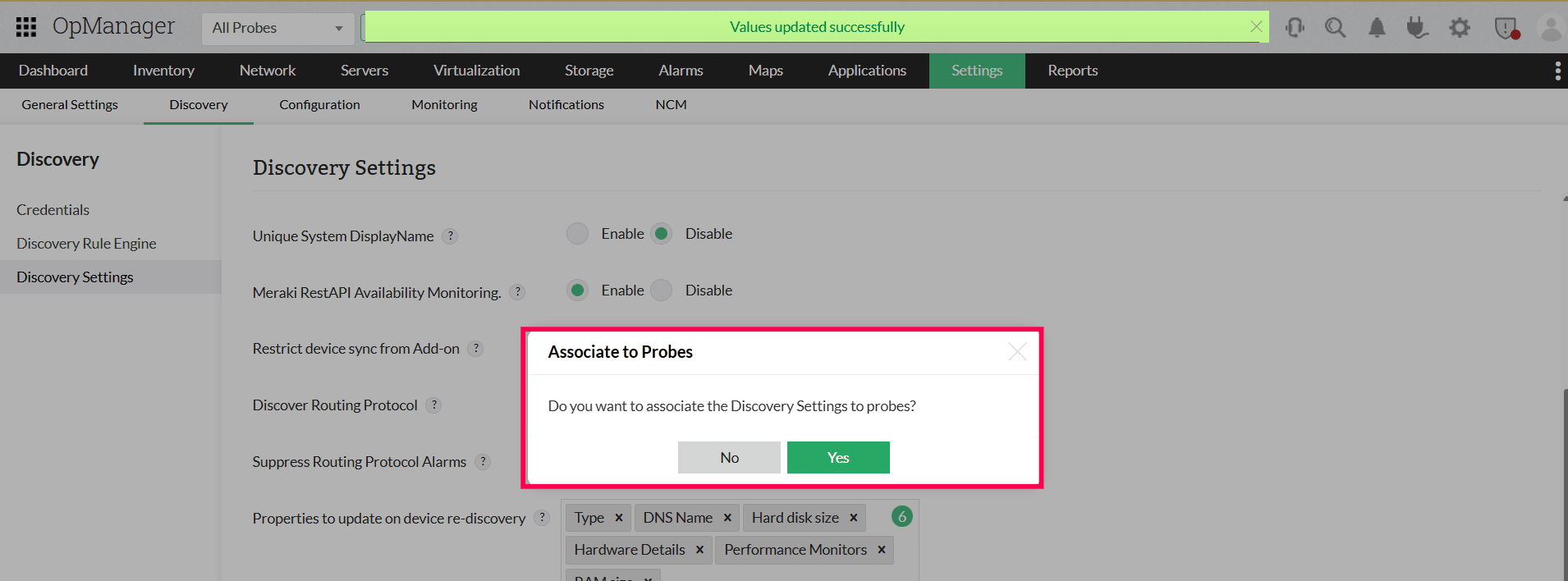This screenshot has width=1568, height=581.
Task: Remove the Type property tag
Action: (619, 518)
